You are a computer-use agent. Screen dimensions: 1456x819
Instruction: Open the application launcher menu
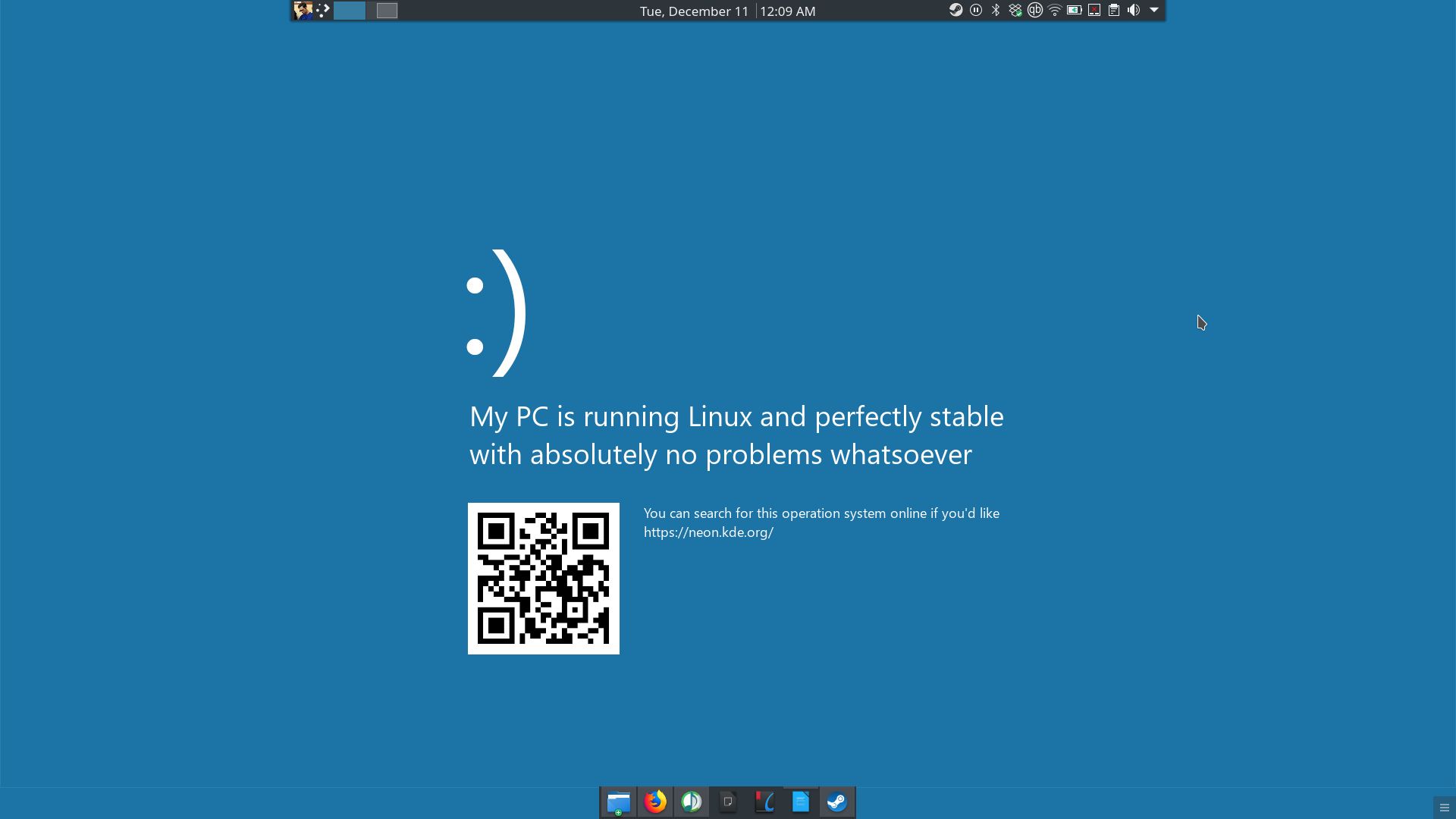(303, 11)
